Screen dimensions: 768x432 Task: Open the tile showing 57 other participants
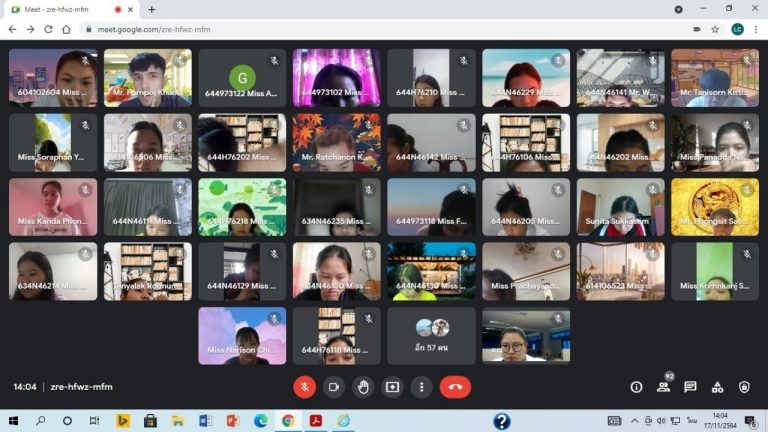[431, 335]
